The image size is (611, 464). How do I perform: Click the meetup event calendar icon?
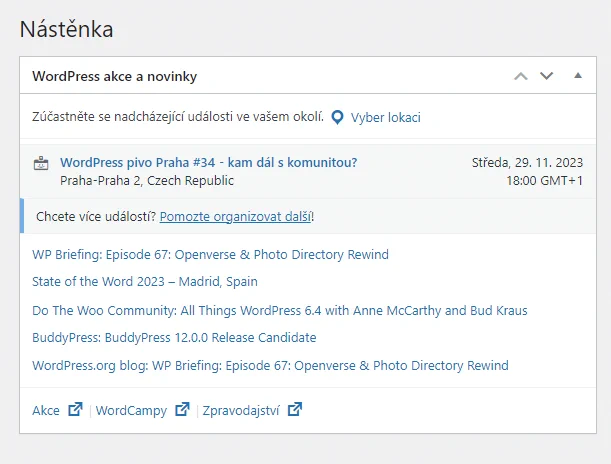(x=41, y=163)
